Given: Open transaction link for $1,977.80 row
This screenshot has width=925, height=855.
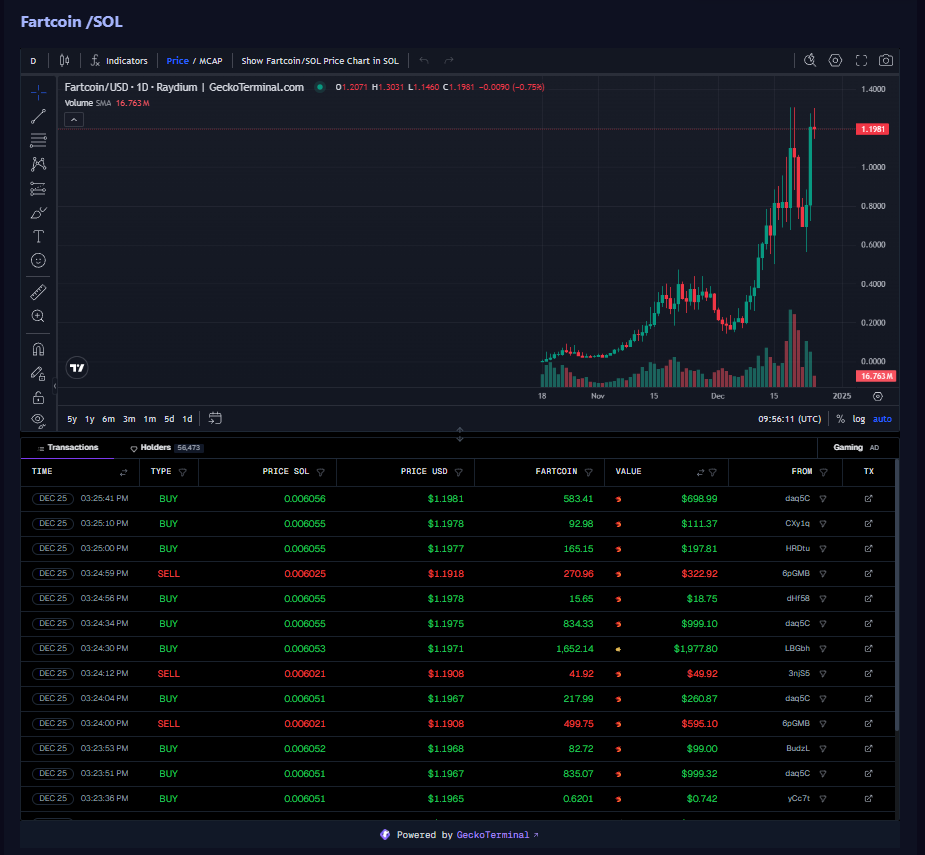Looking at the screenshot, I should coord(868,648).
